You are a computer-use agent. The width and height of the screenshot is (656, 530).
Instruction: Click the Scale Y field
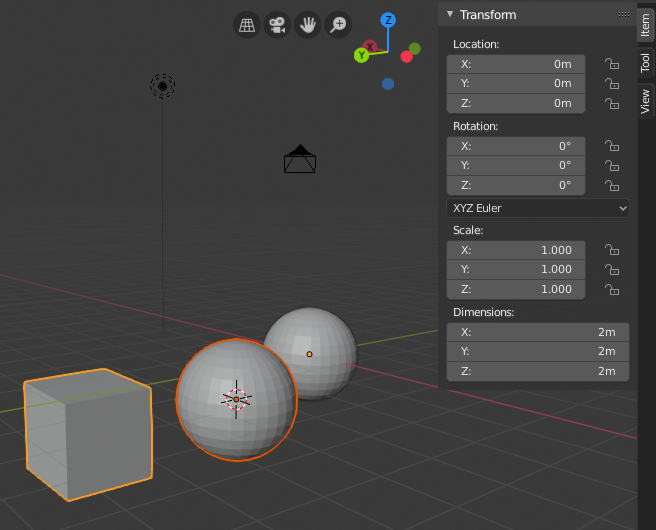click(516, 269)
